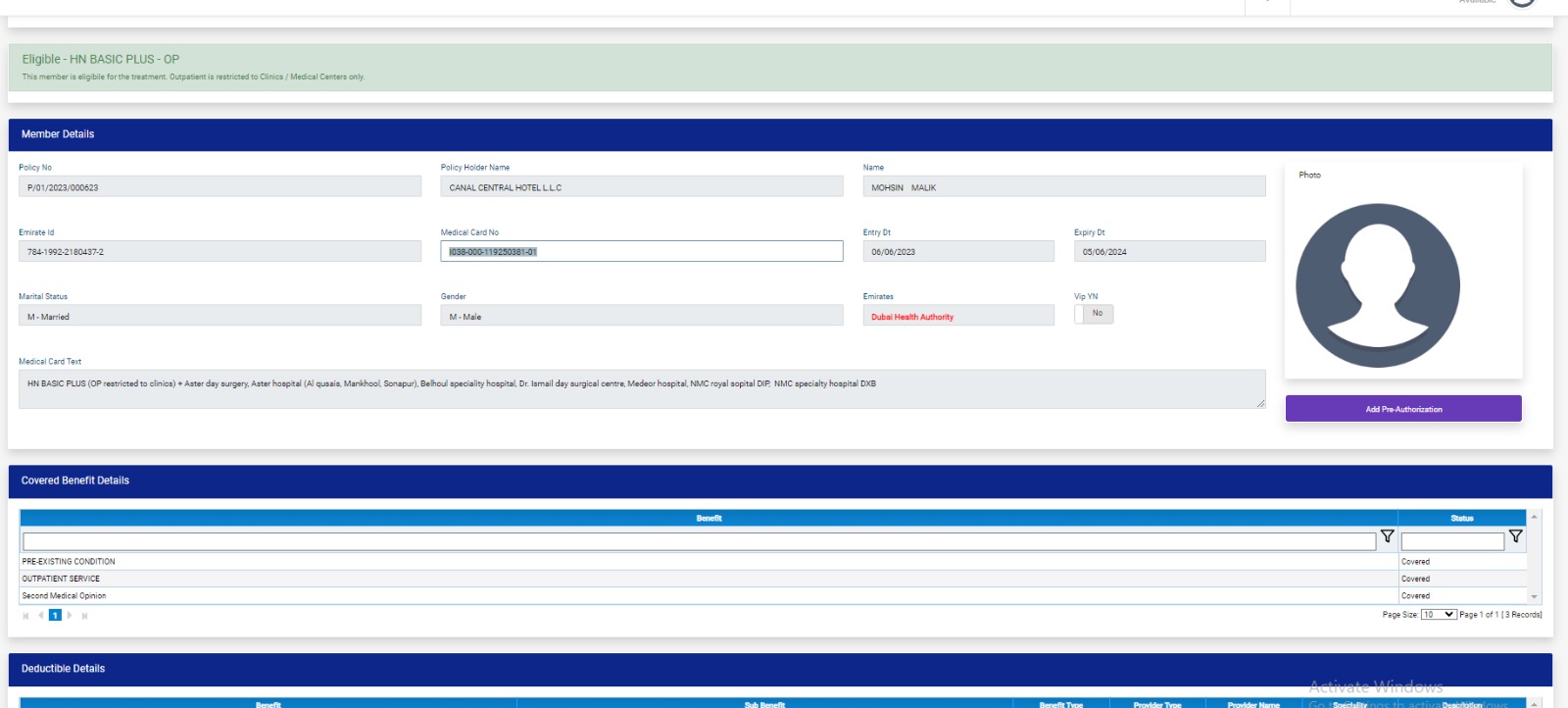The height and width of the screenshot is (708, 1568).
Task: Click the Expiry Dt date field
Action: 1170,251
